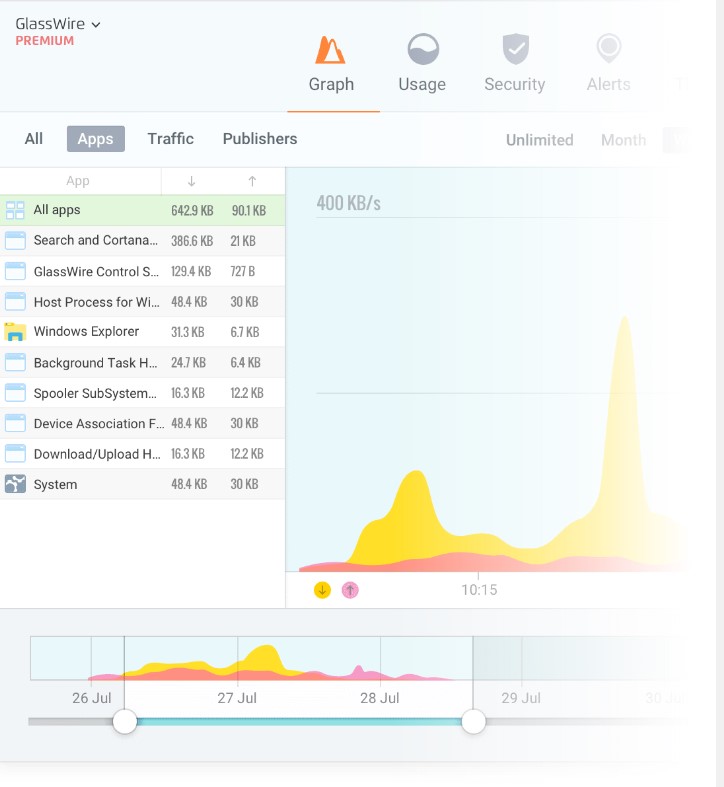The height and width of the screenshot is (787, 724).
Task: Click the Usage half-filled circle icon
Action: (x=423, y=49)
